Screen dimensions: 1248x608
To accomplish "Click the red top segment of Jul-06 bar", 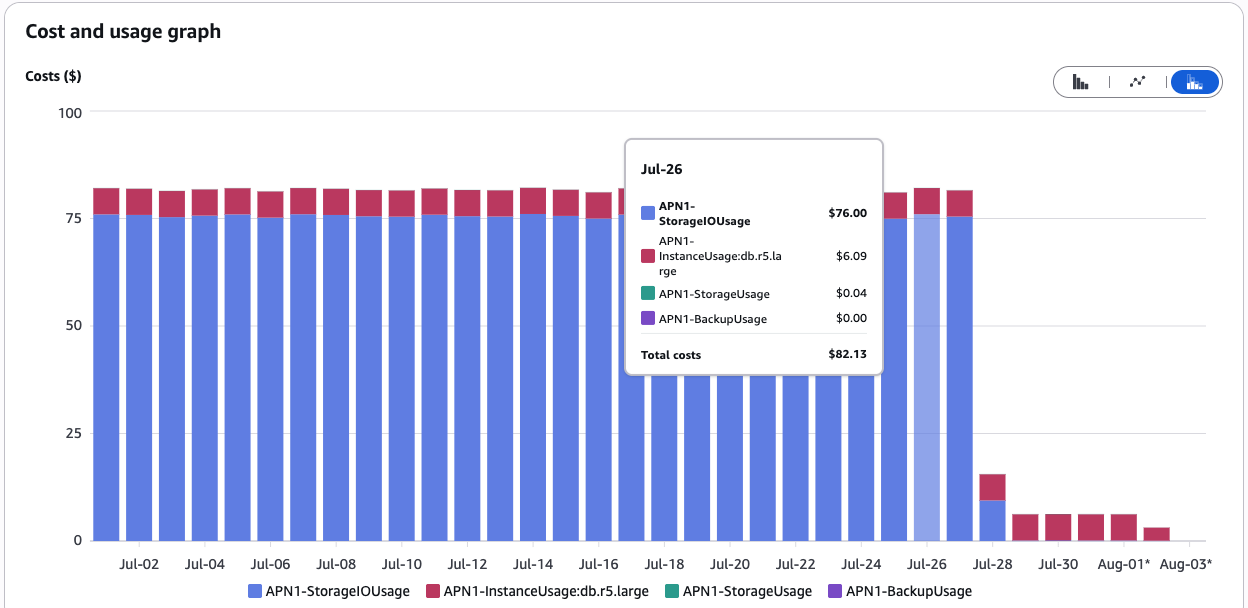I will tap(270, 204).
